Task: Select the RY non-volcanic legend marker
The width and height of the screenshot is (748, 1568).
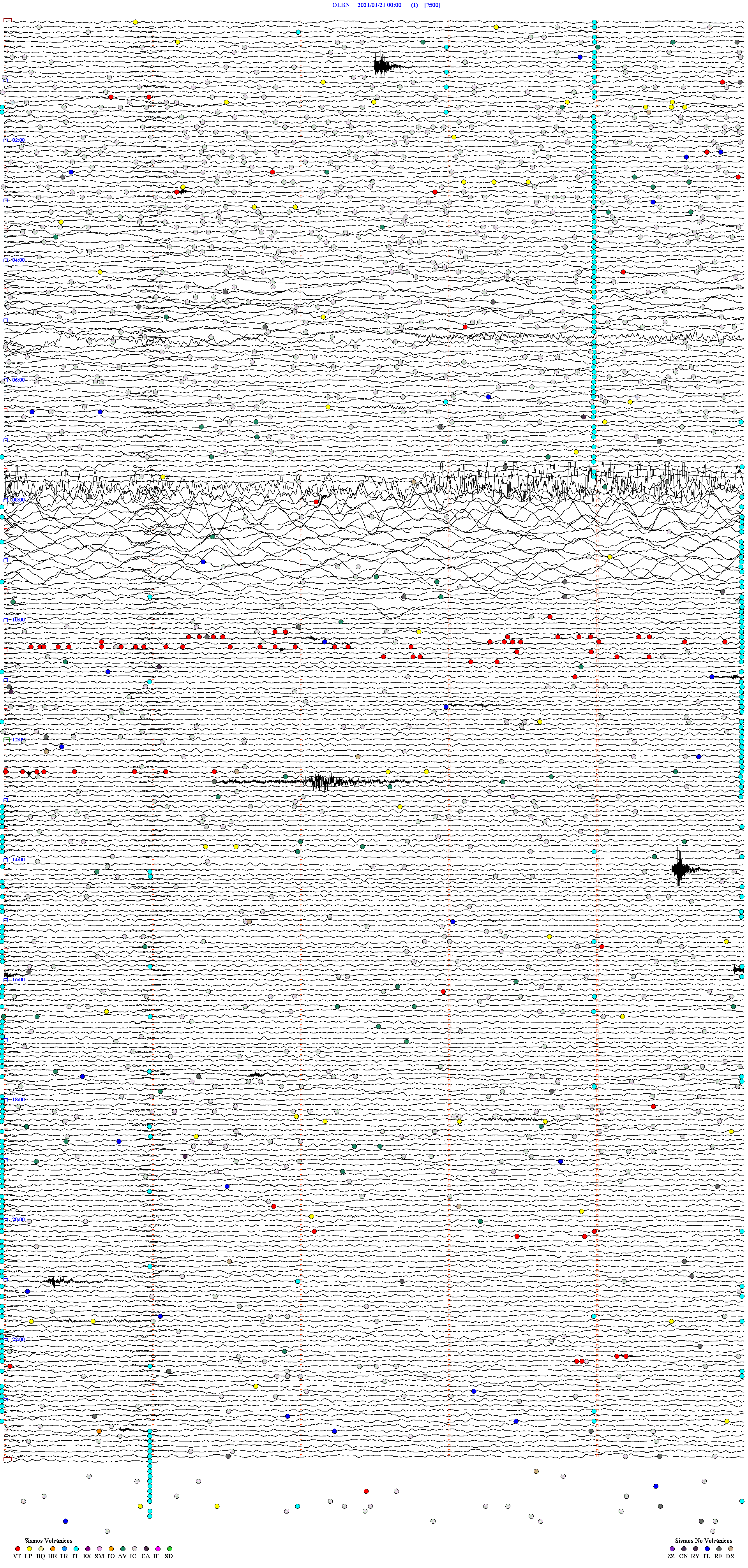Action: [x=696, y=1549]
